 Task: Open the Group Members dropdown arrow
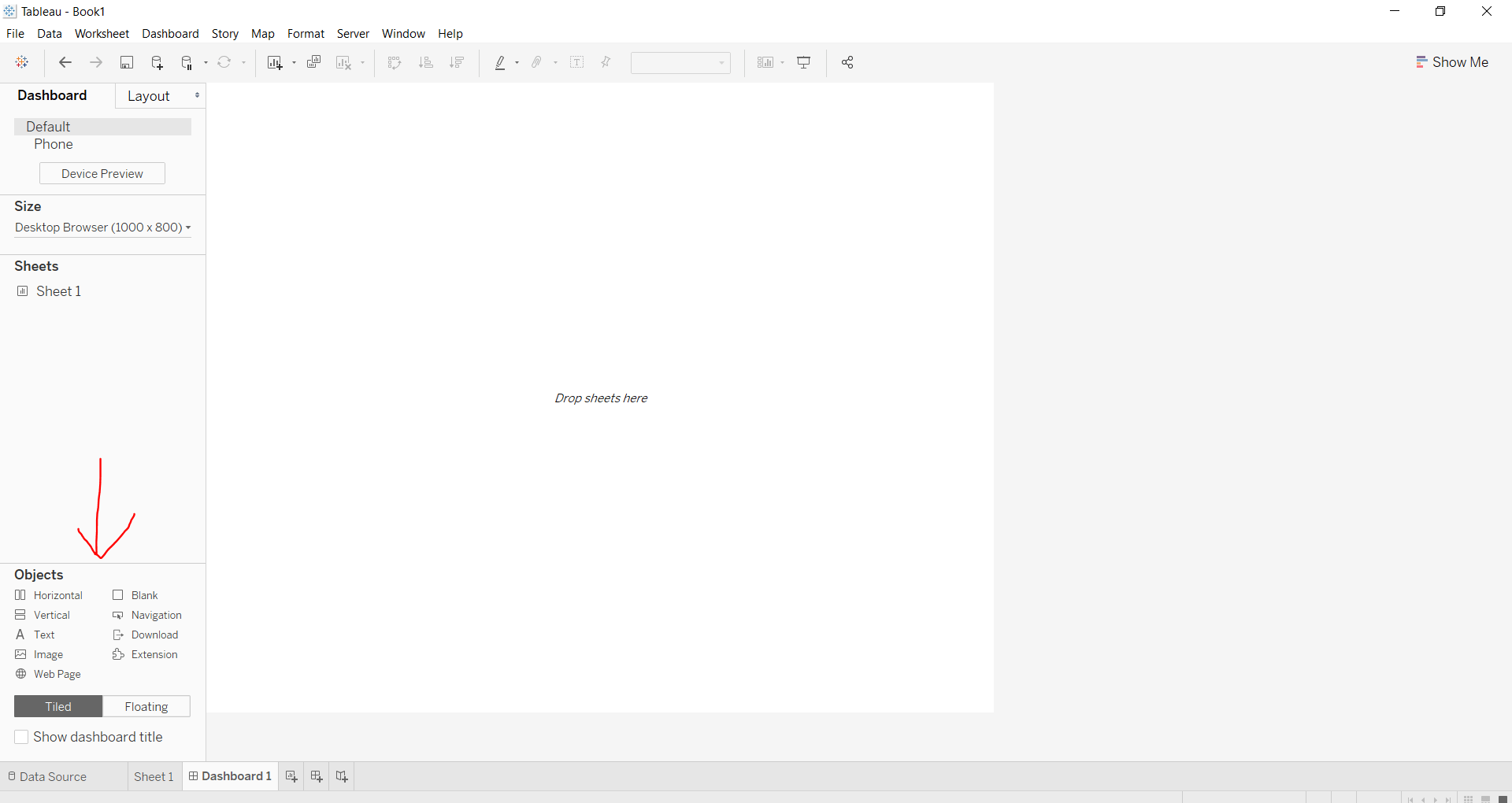click(555, 62)
